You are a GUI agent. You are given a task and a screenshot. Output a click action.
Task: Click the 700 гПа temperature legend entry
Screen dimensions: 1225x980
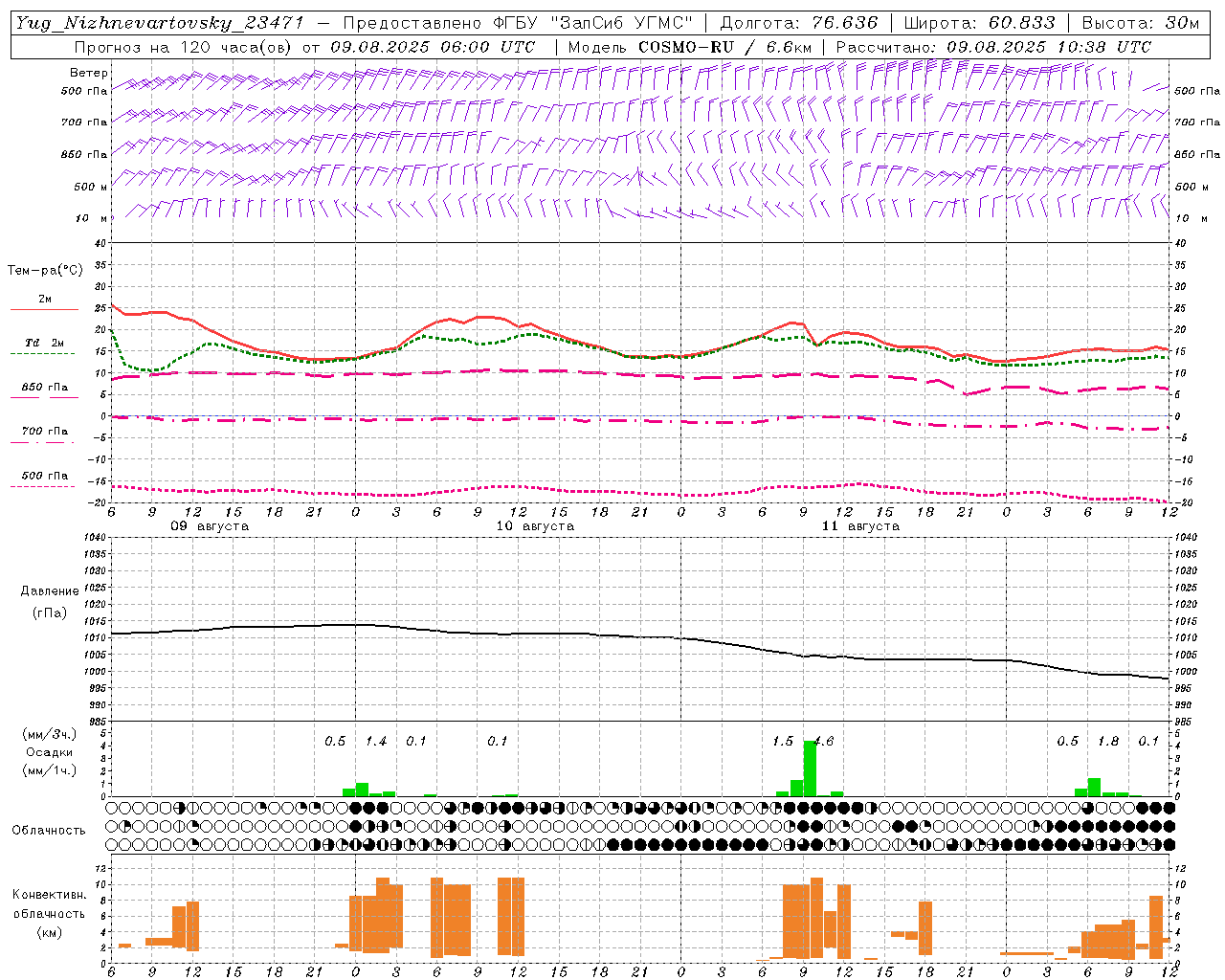point(44,434)
